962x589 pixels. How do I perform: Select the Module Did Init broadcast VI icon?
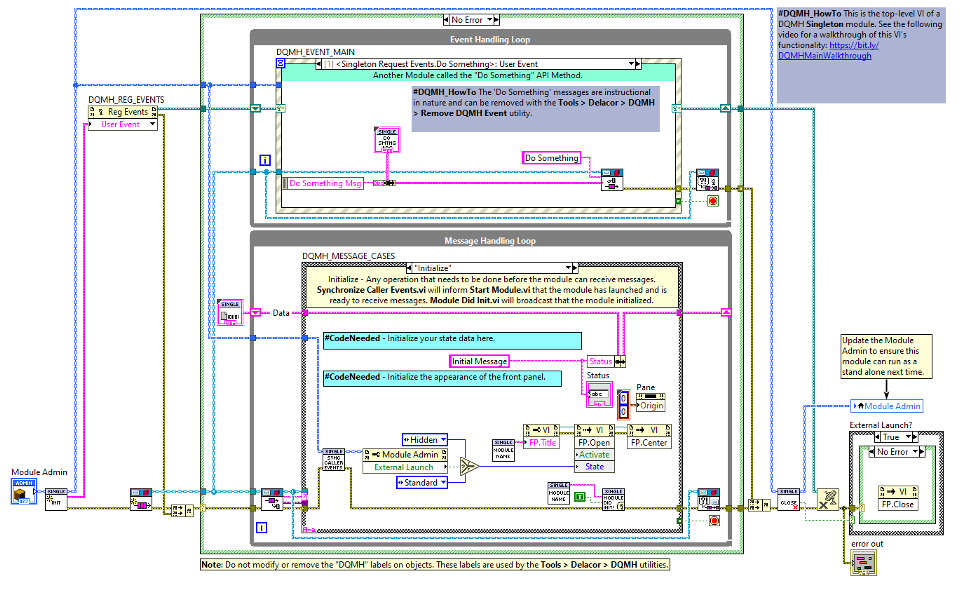coord(613,500)
